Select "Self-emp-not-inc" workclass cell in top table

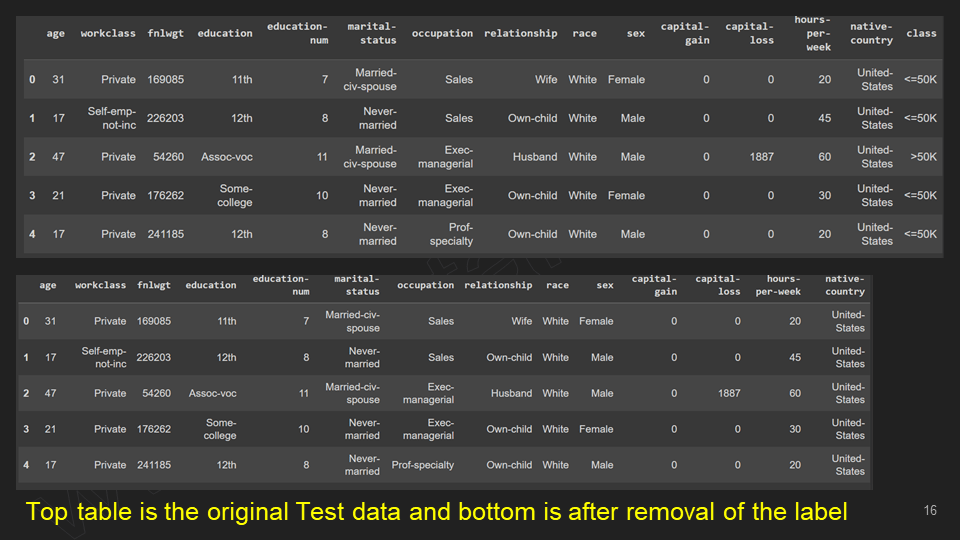pyautogui.click(x=115, y=118)
